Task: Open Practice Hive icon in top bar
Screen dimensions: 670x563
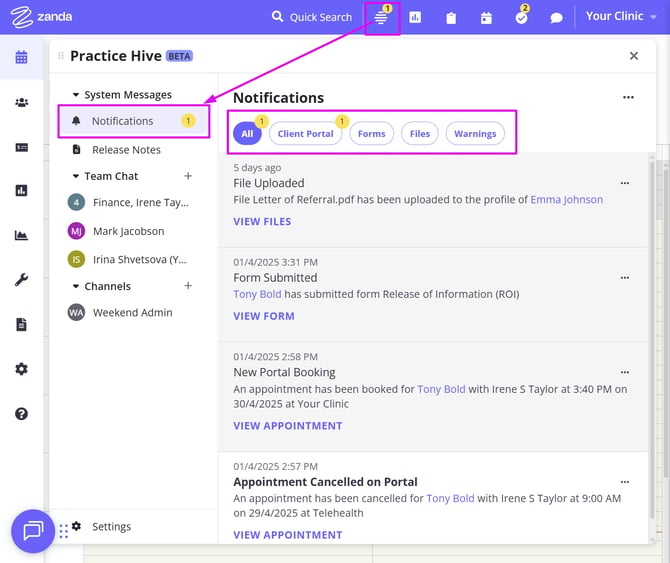Action: click(381, 18)
